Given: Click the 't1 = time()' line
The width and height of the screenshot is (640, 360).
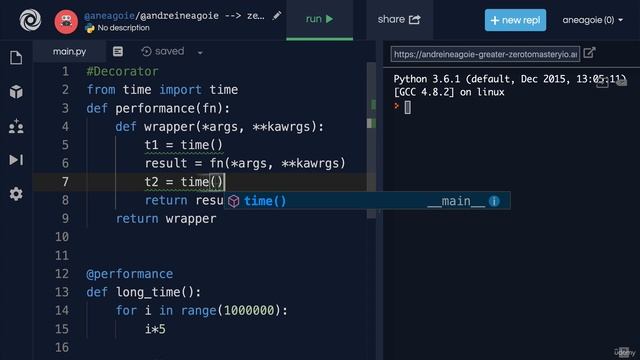Looking at the screenshot, I should pyautogui.click(x=184, y=145).
